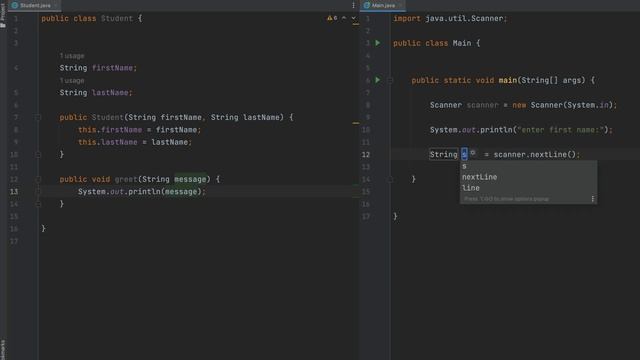Screen dimensions: 640x360
Task: Open completion popup options three-dot menu
Action: (593, 199)
